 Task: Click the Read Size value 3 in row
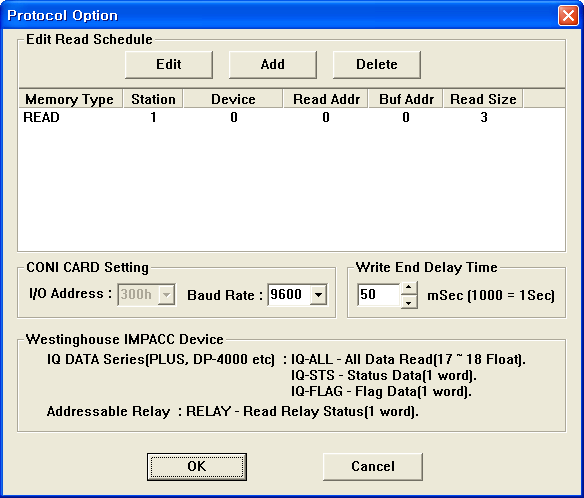pyautogui.click(x=483, y=118)
